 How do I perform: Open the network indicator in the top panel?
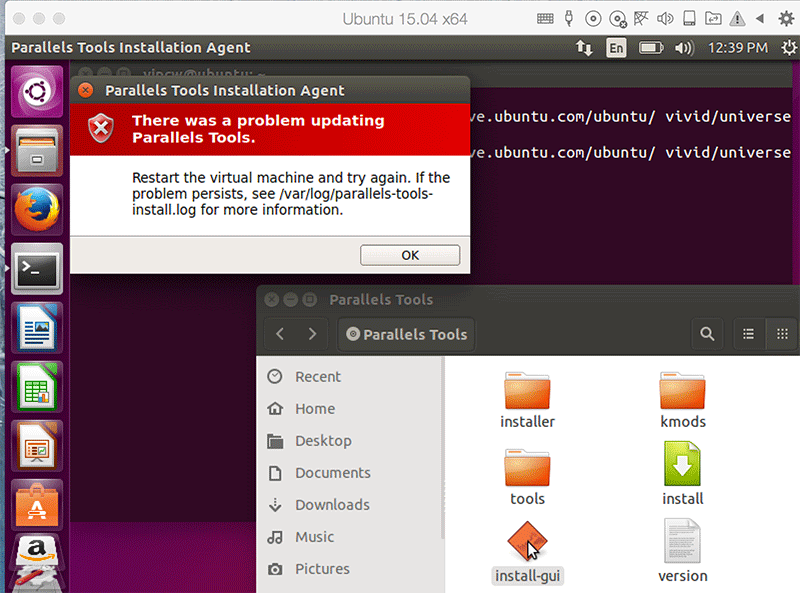(584, 48)
